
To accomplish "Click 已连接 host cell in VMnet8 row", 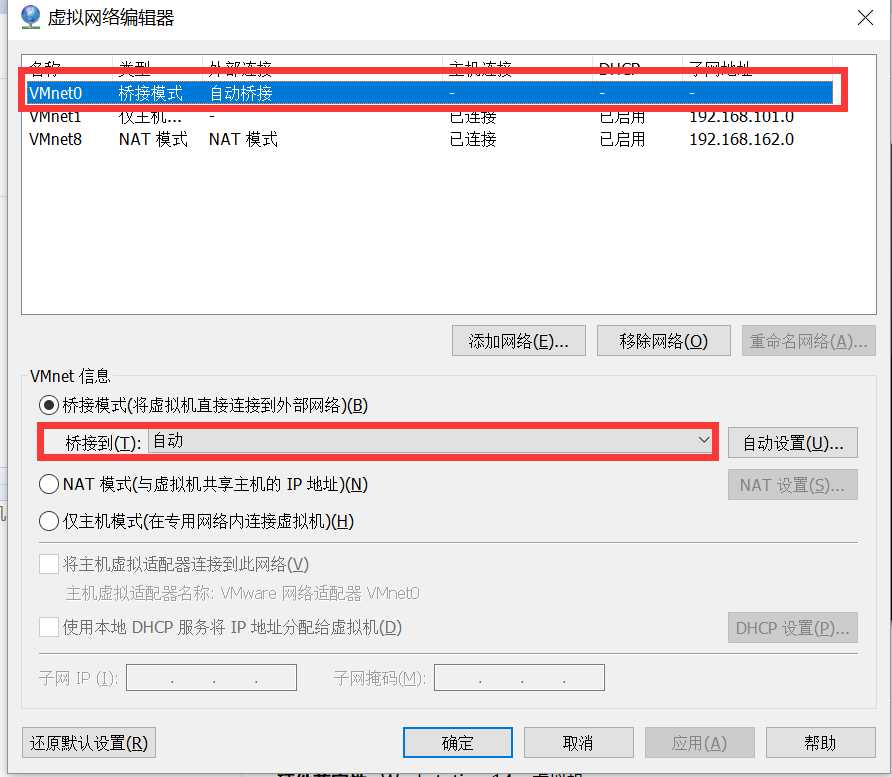I will [x=473, y=139].
